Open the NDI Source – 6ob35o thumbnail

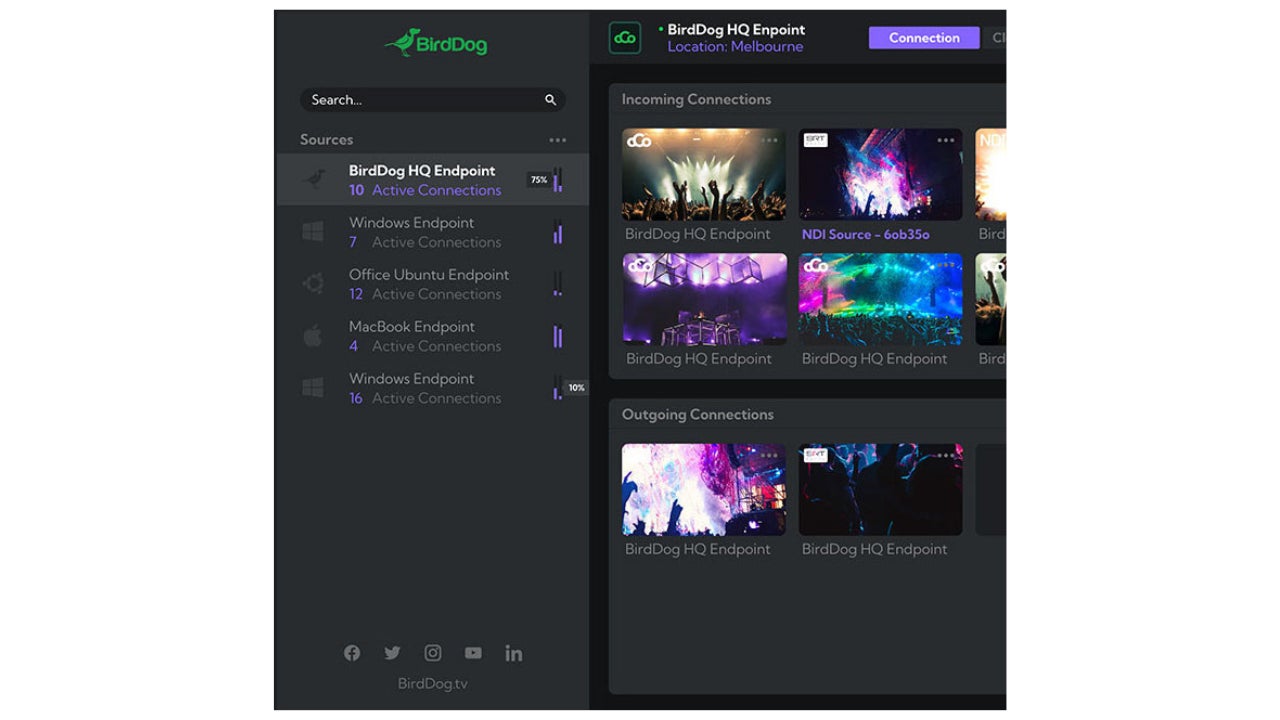pos(881,174)
